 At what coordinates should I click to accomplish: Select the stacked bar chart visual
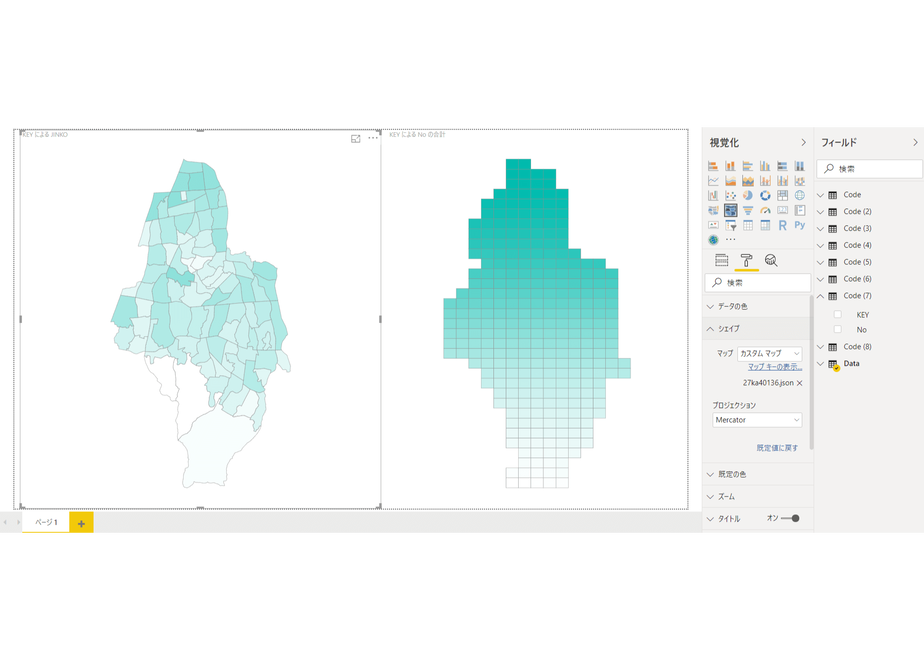[713, 166]
